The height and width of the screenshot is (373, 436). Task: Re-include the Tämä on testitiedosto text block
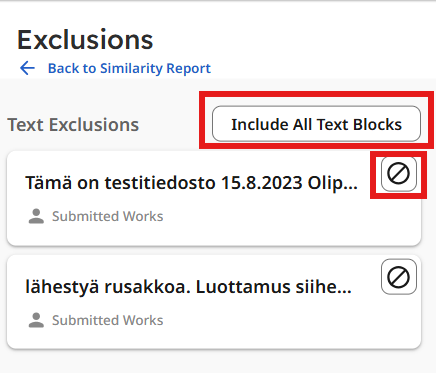(399, 174)
